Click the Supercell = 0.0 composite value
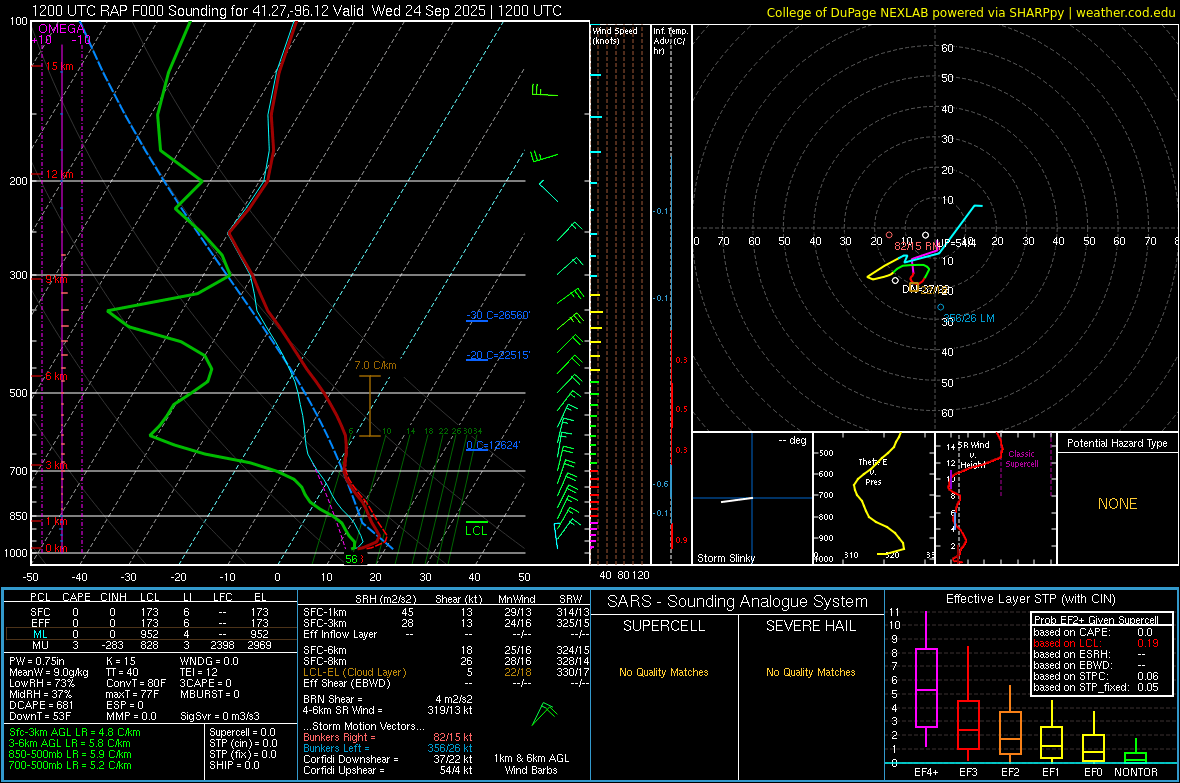This screenshot has width=1180, height=783. click(x=242, y=732)
